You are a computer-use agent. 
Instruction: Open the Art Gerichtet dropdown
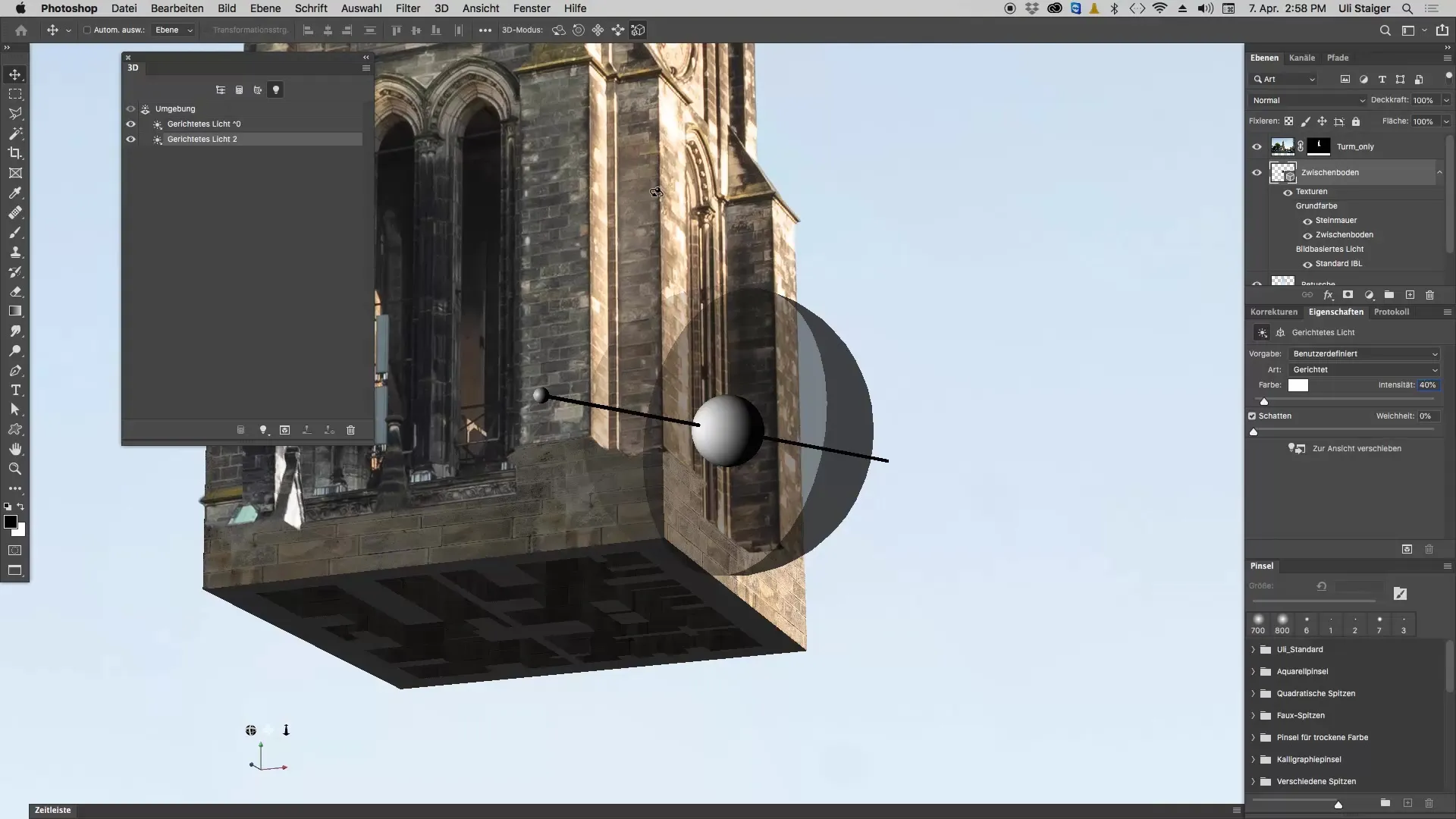click(1364, 369)
